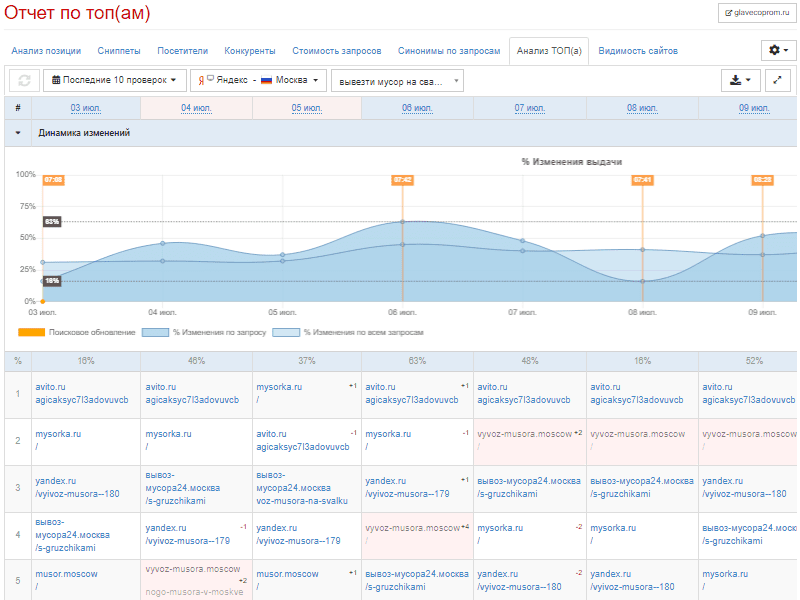Click the 46% cell in the percent row

click(196, 361)
